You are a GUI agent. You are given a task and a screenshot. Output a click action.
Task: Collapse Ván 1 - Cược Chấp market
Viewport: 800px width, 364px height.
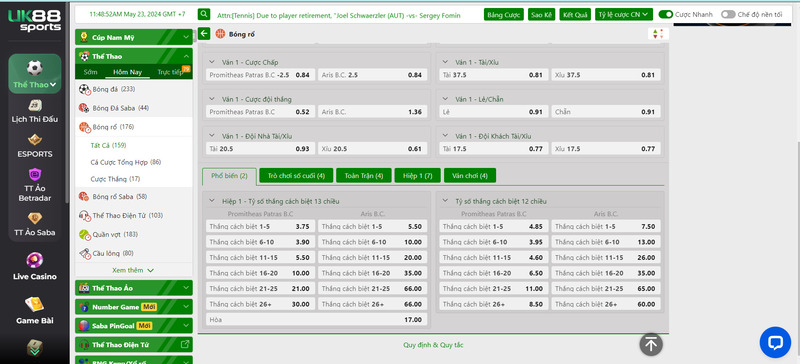click(212, 62)
